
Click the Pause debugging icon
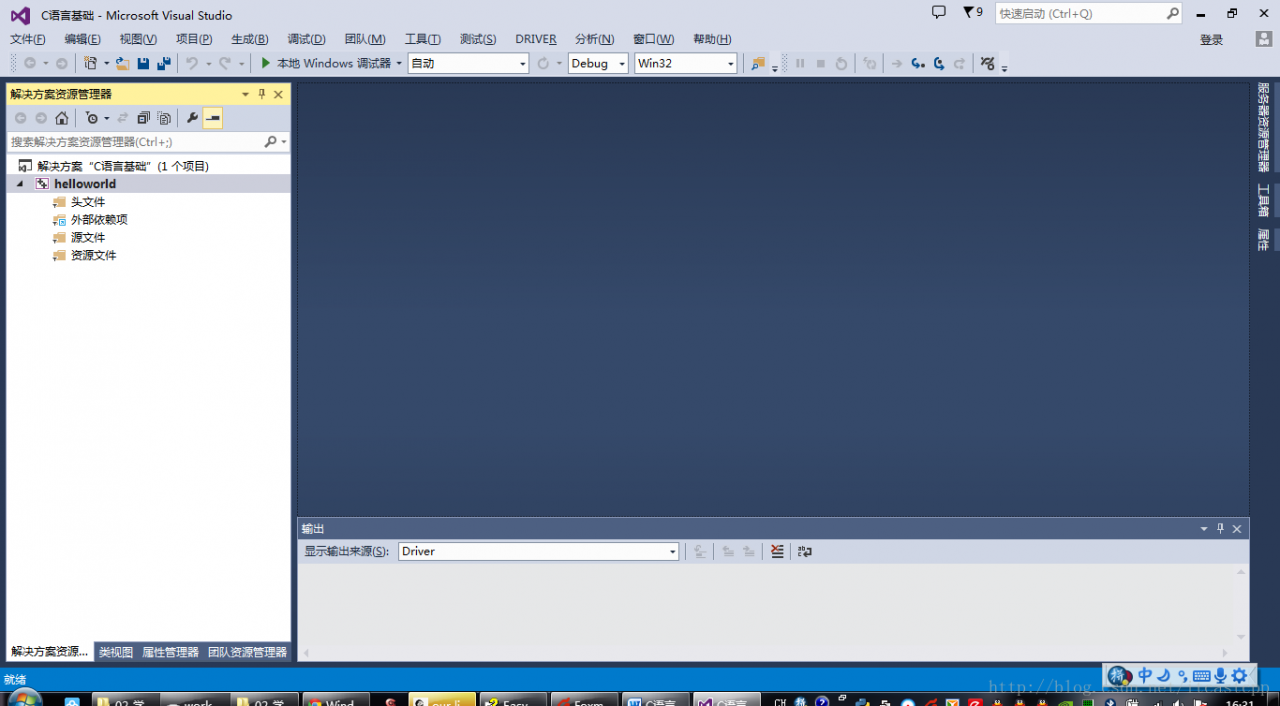pos(800,63)
